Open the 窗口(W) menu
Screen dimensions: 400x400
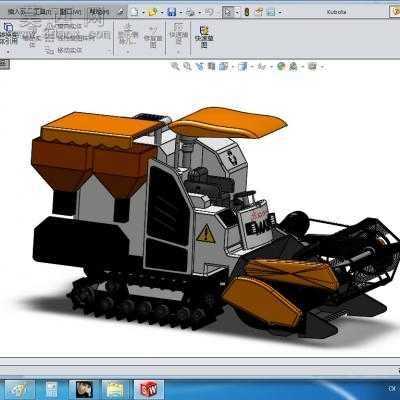tap(70, 12)
